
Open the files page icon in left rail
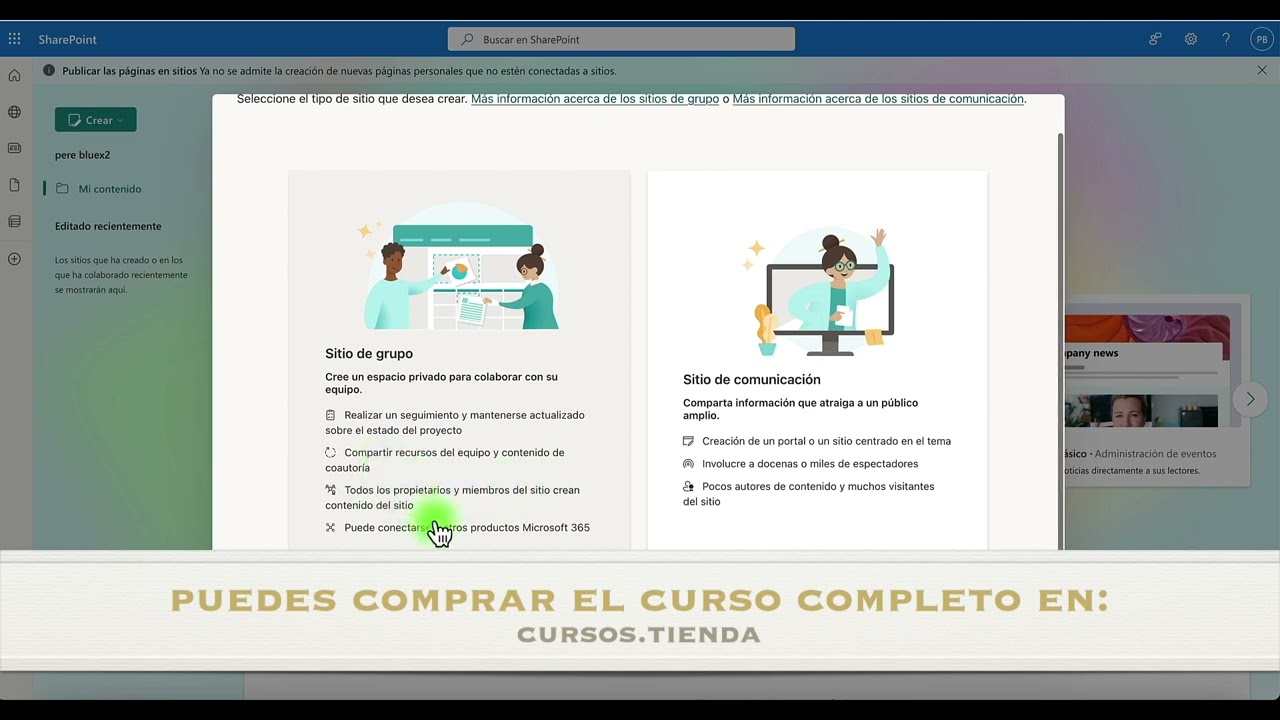click(x=14, y=185)
